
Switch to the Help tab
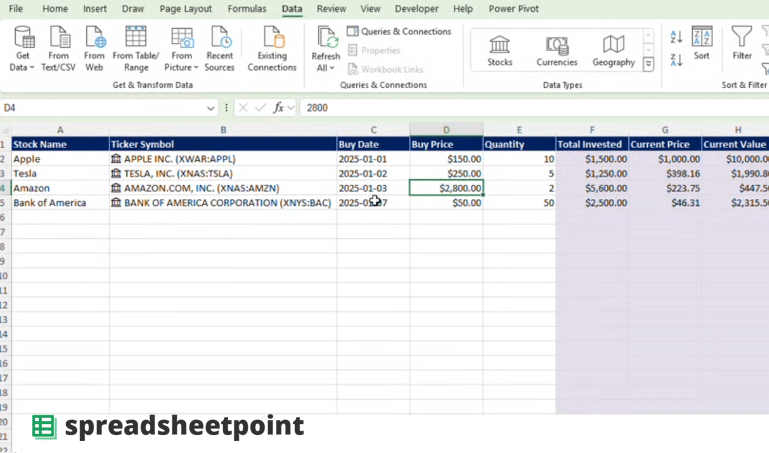[x=463, y=9]
